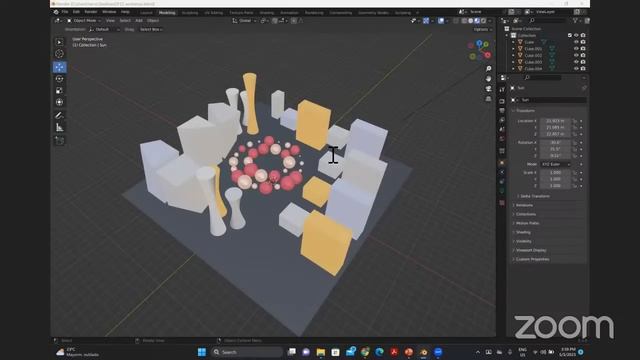Select the Add Cube tool
This screenshot has height=360, width=640.
pos(60,141)
